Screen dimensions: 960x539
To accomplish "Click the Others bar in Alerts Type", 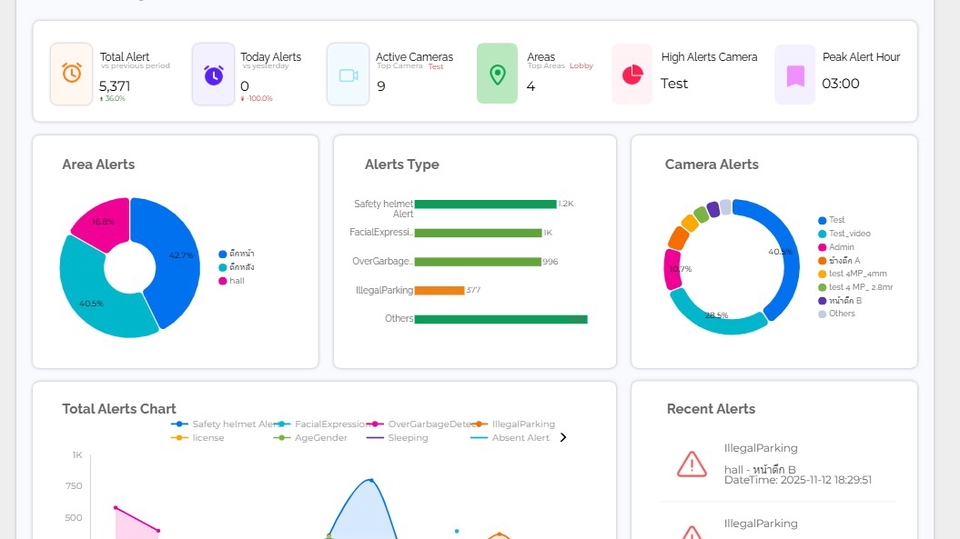I will [500, 319].
